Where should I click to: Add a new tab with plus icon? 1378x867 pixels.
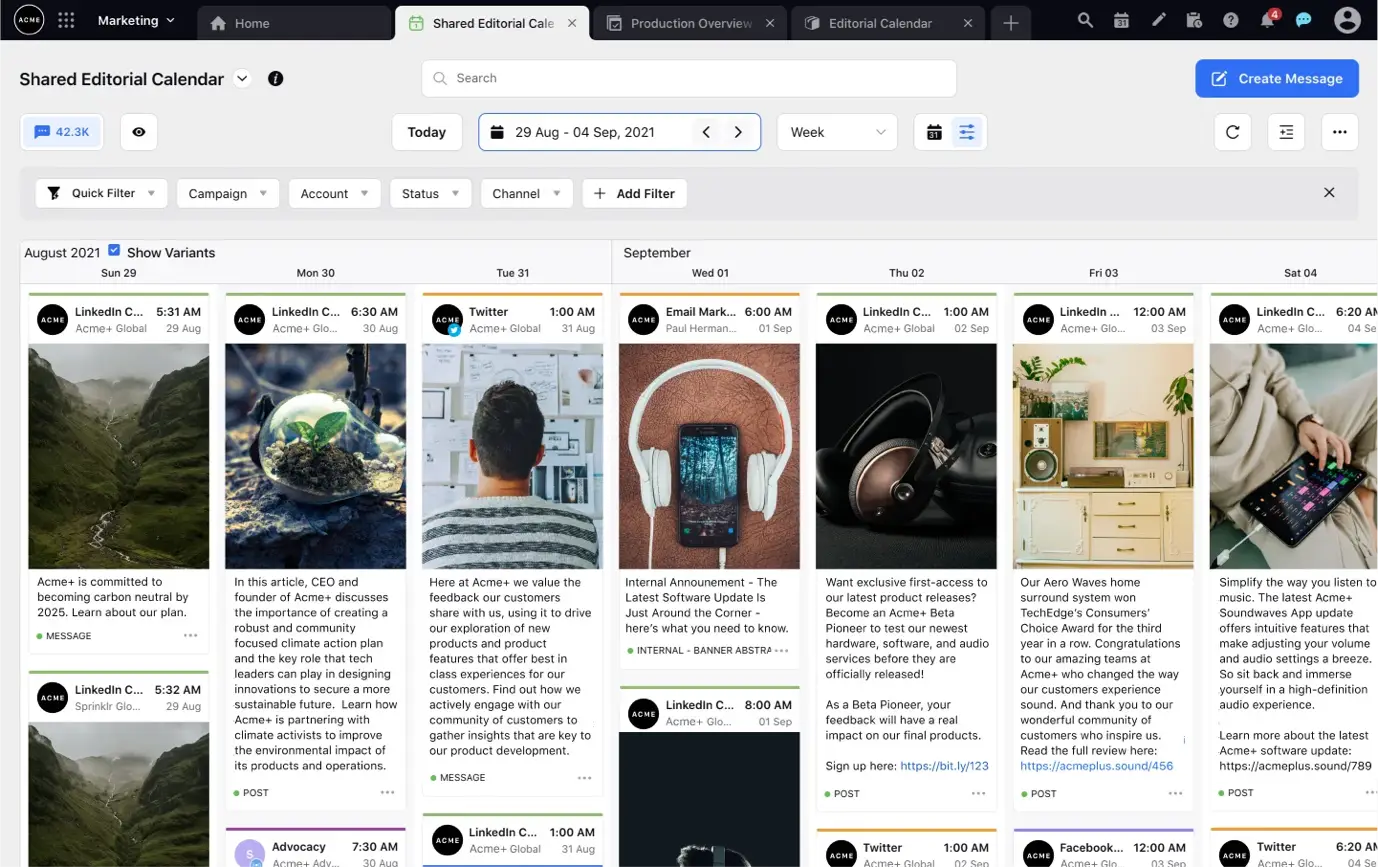pos(1011,23)
